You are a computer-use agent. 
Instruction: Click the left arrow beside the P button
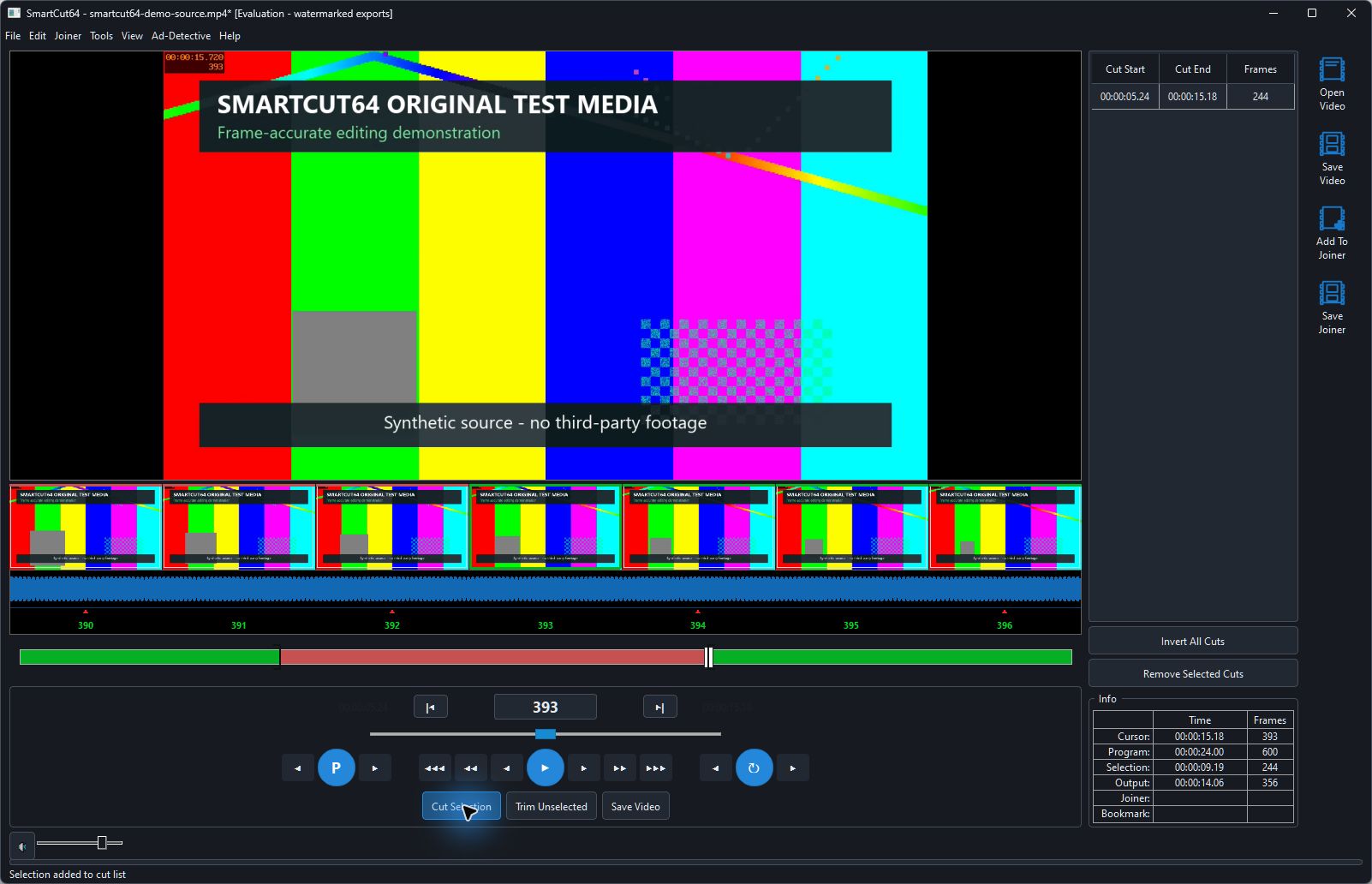click(x=298, y=768)
